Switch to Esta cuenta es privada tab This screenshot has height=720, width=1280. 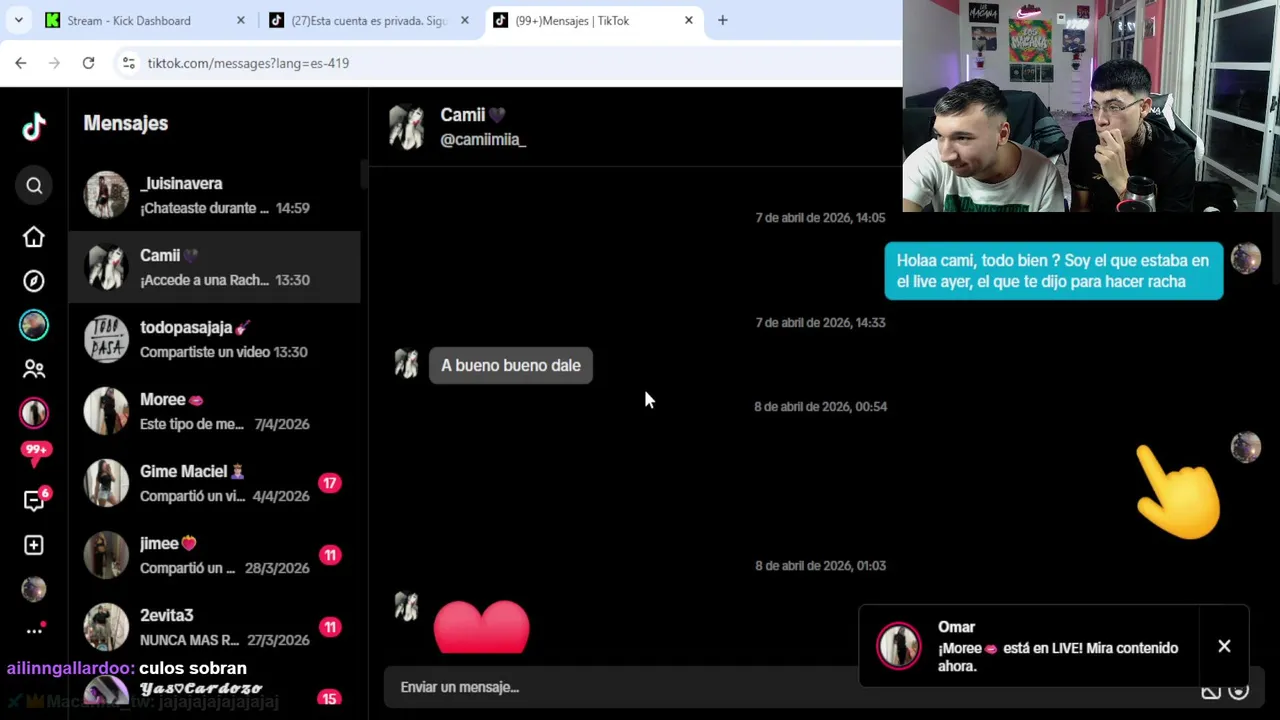[x=369, y=20]
